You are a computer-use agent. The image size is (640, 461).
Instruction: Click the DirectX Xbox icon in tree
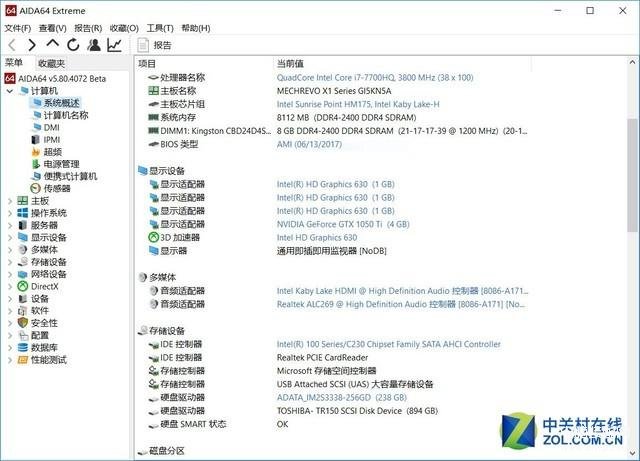coord(23,286)
